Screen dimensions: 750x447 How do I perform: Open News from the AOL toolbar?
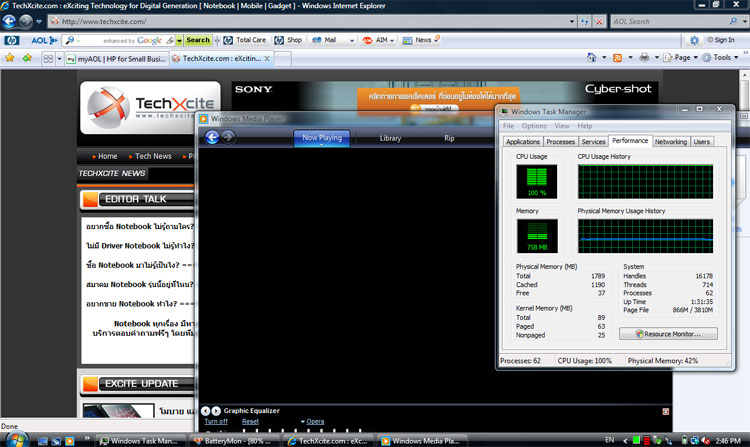418,40
